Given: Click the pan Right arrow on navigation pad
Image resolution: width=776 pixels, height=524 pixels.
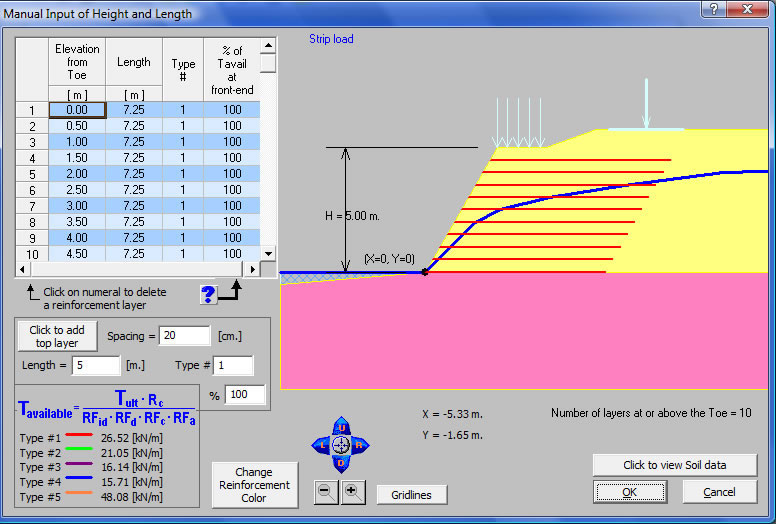Looking at the screenshot, I should coord(360,446).
